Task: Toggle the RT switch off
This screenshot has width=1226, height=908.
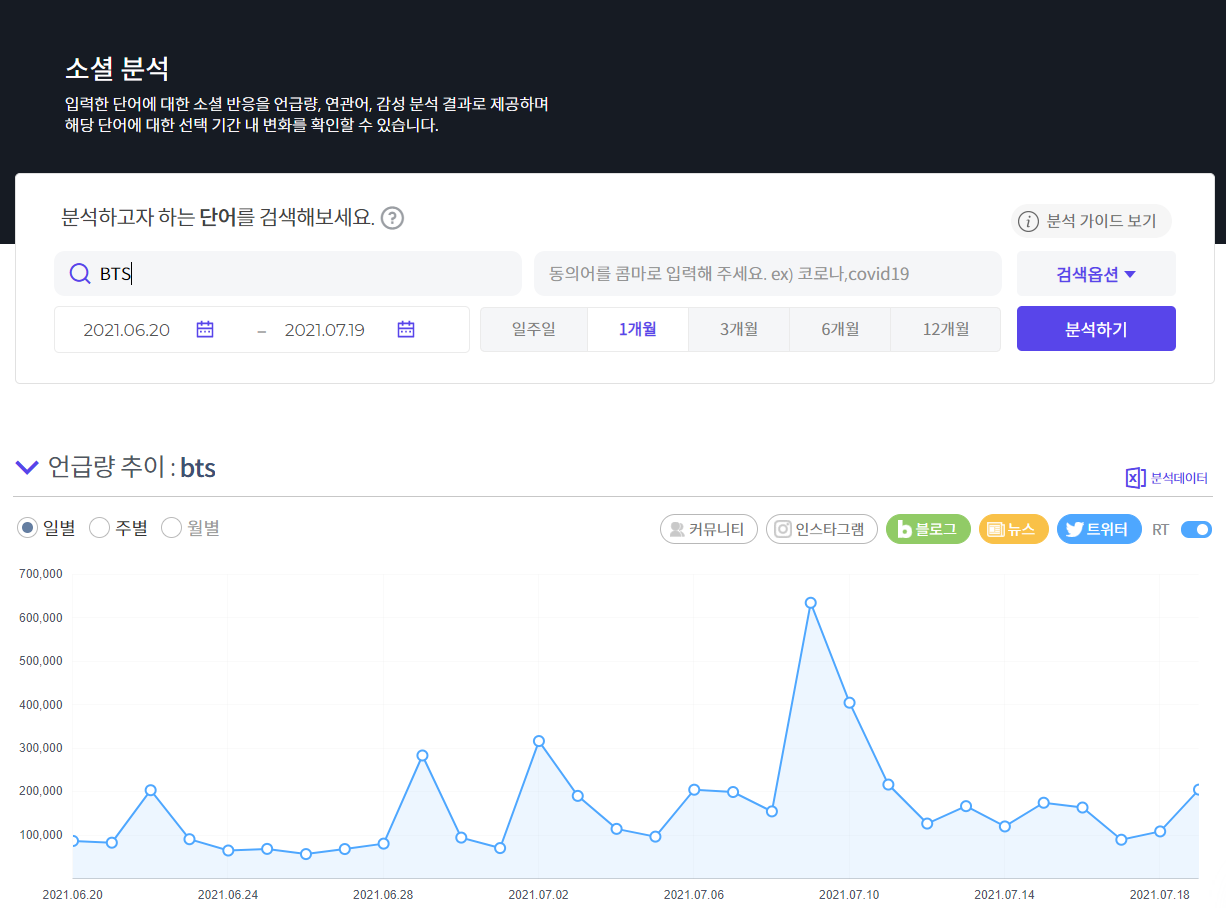Action: point(1196,530)
